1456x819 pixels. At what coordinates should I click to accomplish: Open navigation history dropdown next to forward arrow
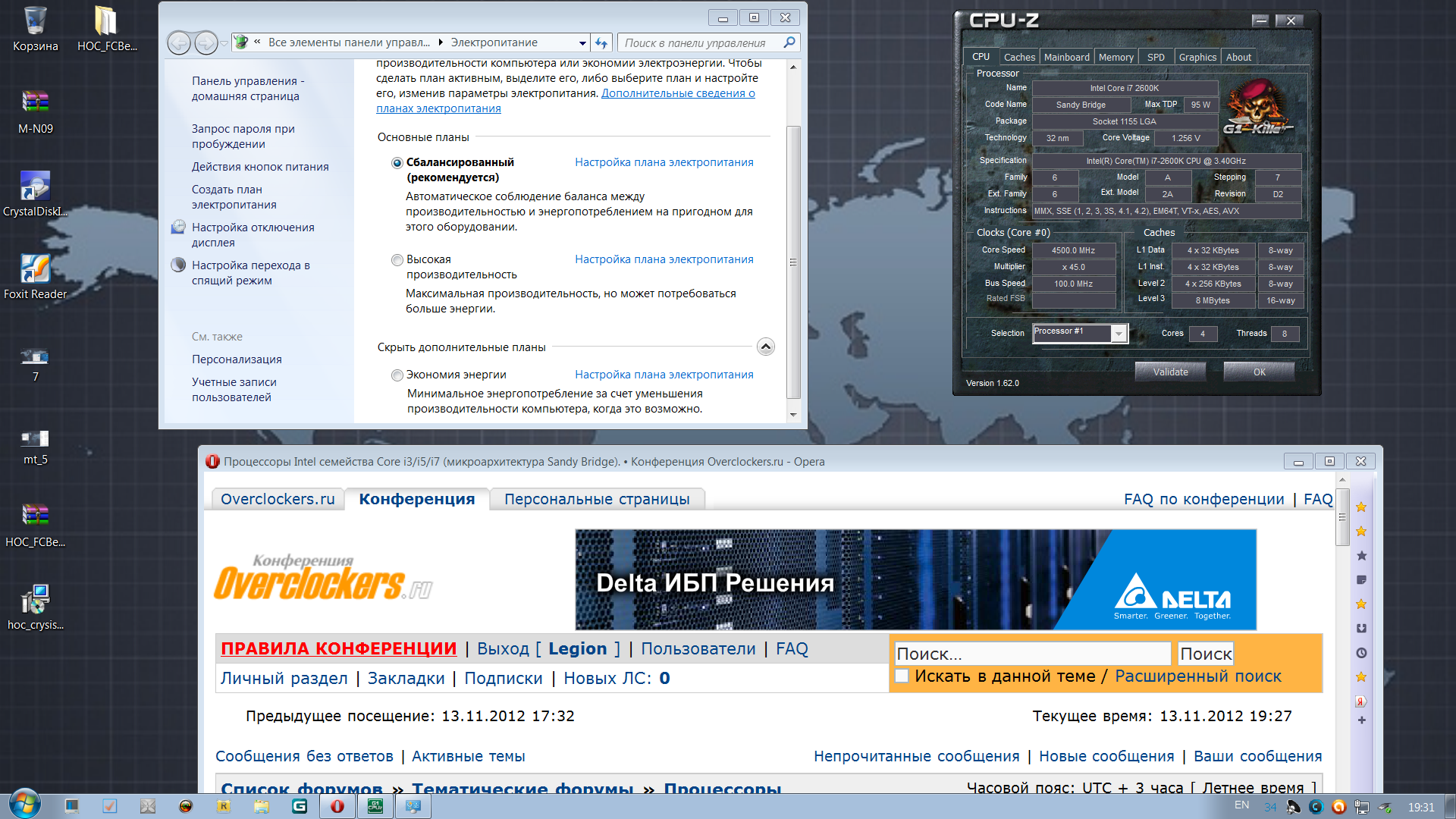click(224, 43)
